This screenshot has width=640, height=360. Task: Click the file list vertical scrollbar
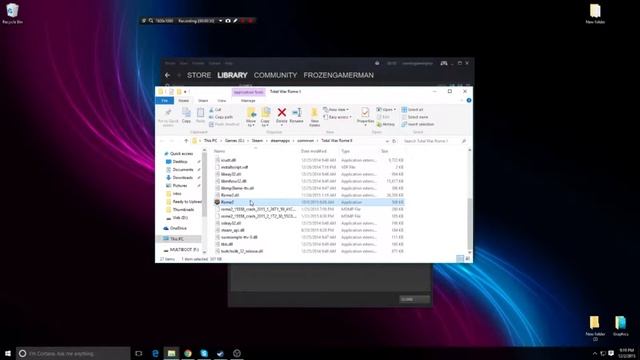[470, 222]
